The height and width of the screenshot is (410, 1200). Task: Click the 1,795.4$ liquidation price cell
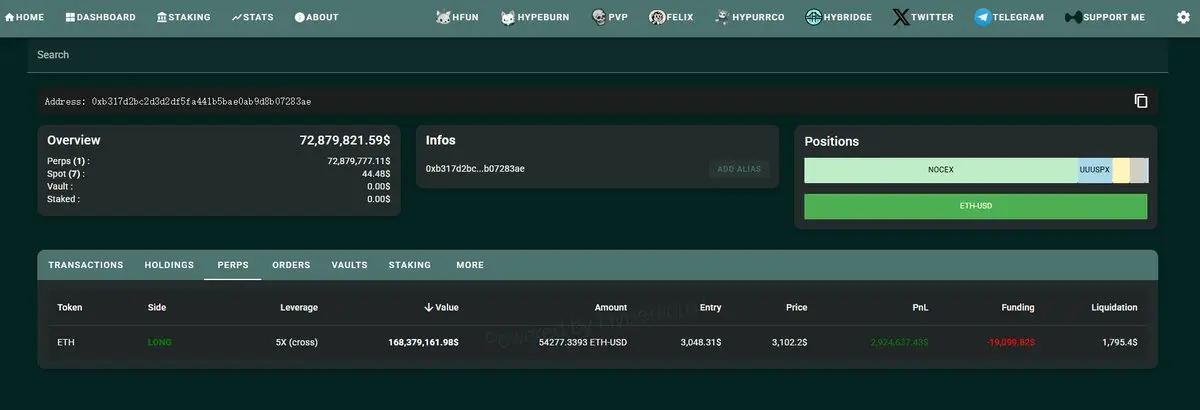click(x=1119, y=342)
